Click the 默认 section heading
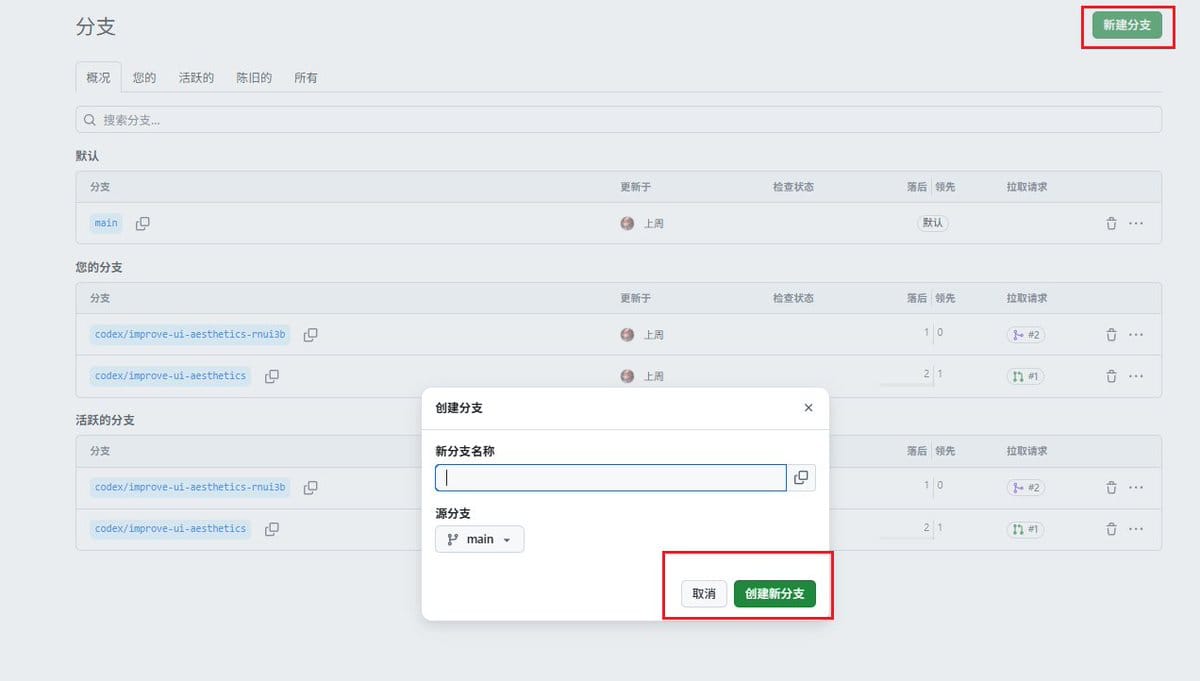The image size is (1200, 681). (87, 156)
